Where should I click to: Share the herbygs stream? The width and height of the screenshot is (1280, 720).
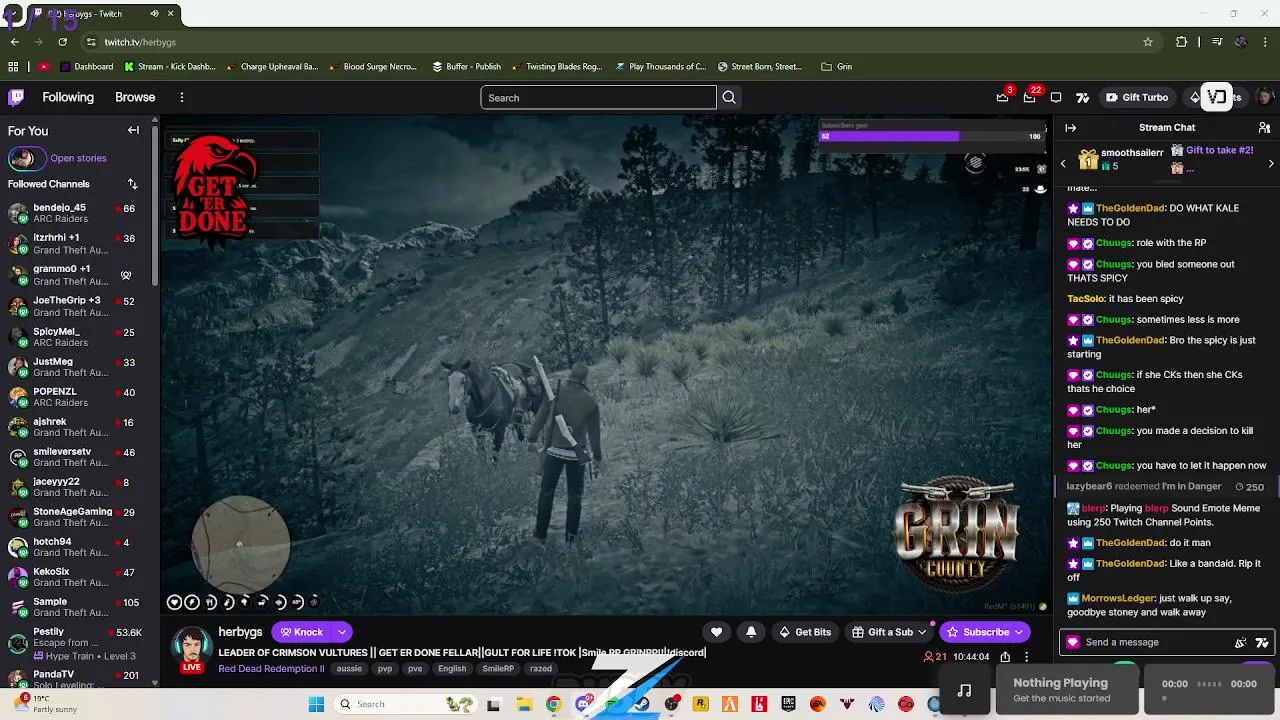tap(1005, 657)
